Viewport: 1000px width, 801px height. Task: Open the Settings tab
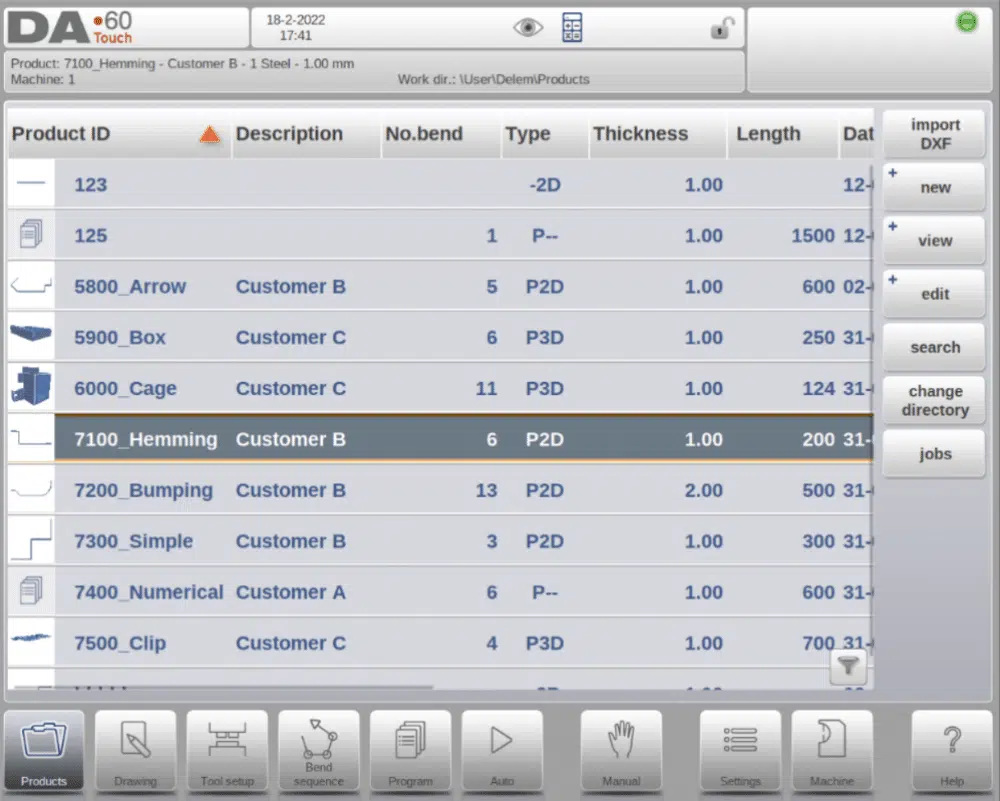pos(740,752)
